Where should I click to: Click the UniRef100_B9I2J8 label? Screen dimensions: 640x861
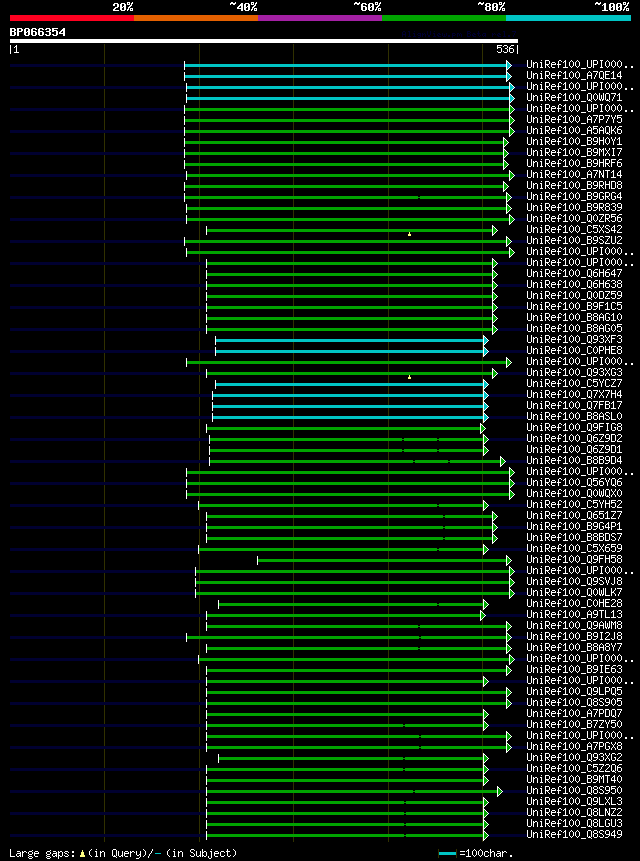click(x=574, y=636)
